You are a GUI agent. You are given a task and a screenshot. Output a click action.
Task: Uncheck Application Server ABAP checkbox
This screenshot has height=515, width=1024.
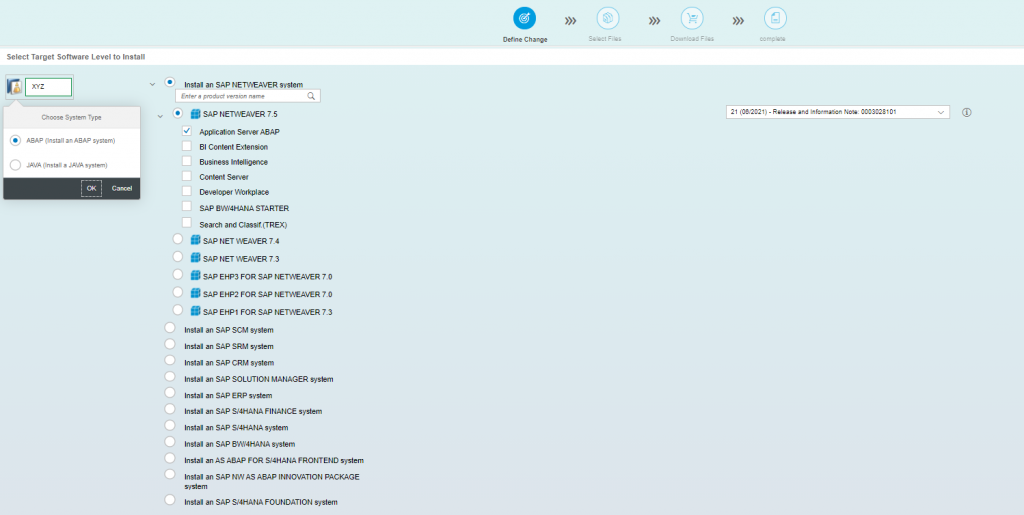[x=187, y=131]
